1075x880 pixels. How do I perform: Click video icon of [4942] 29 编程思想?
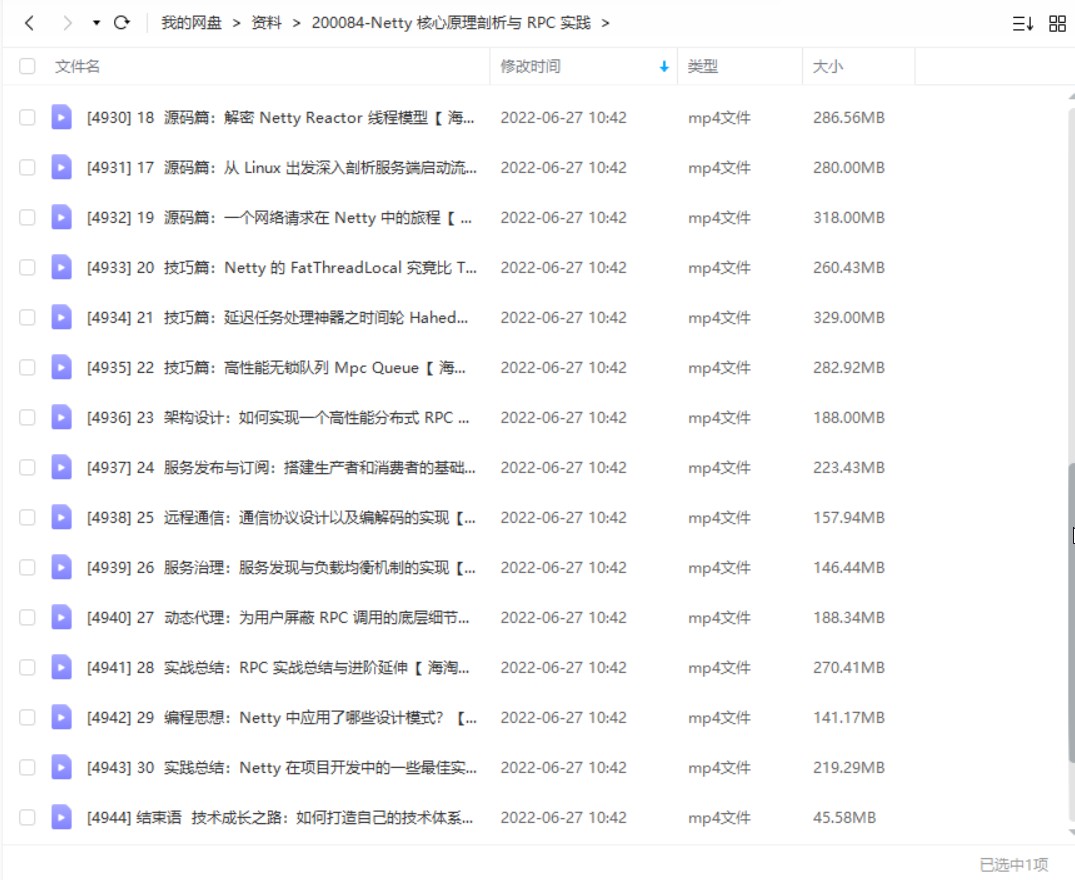point(62,718)
